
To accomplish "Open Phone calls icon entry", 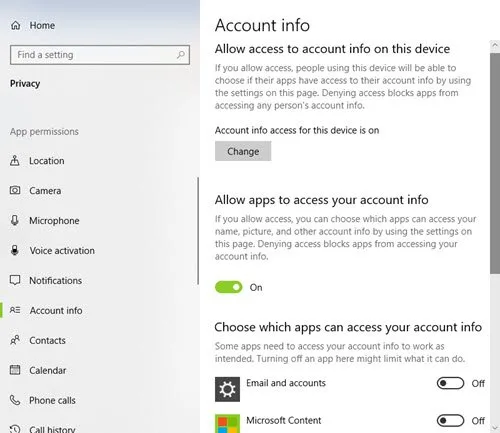I will tap(15, 400).
